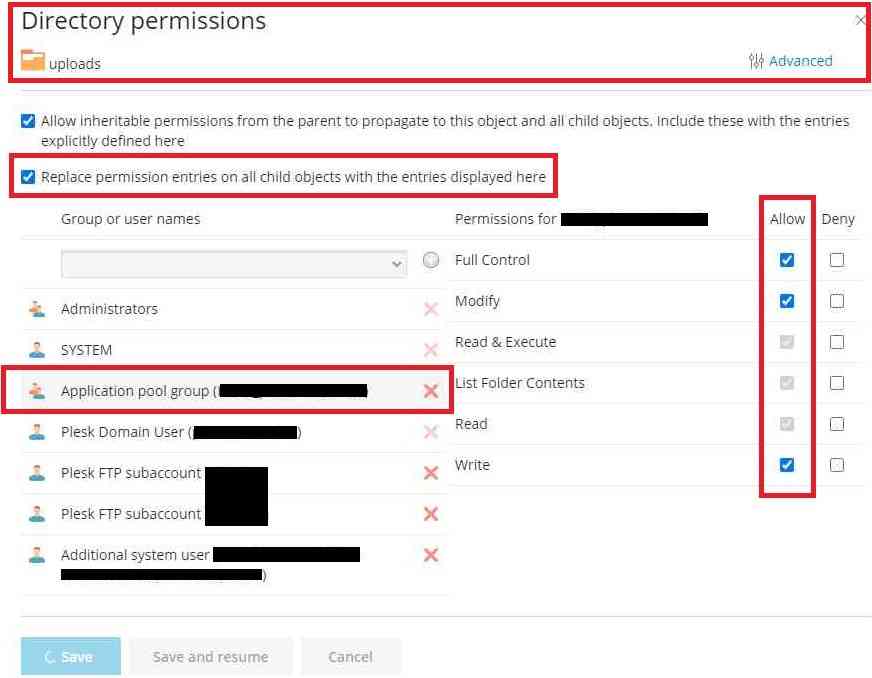
Task: Uncheck Replace permission entries on child objects
Action: point(28,177)
